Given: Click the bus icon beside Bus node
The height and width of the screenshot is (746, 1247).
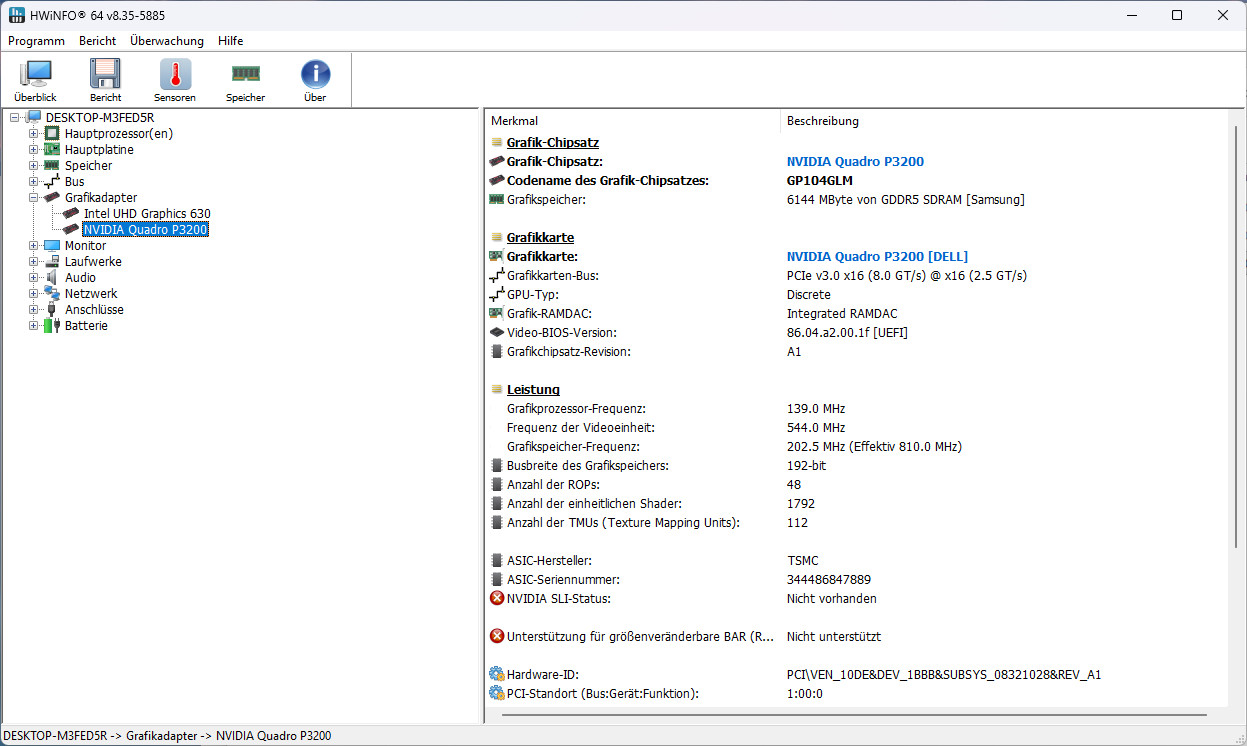Looking at the screenshot, I should point(53,182).
